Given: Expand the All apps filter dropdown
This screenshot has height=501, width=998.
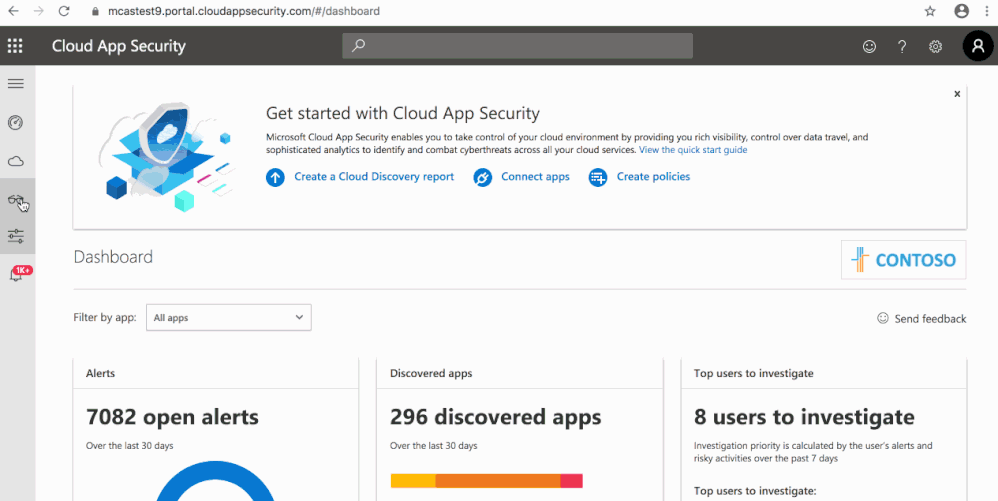Looking at the screenshot, I should point(229,318).
